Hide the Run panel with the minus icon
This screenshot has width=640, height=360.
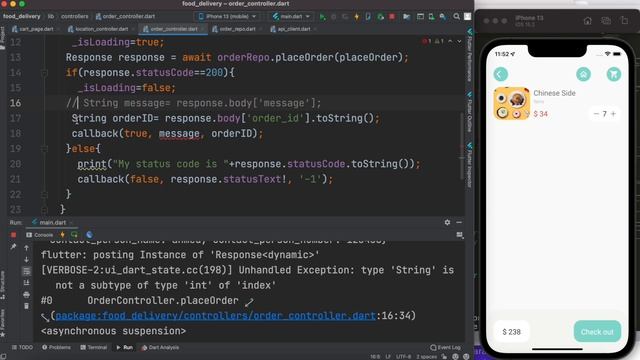(x=459, y=222)
